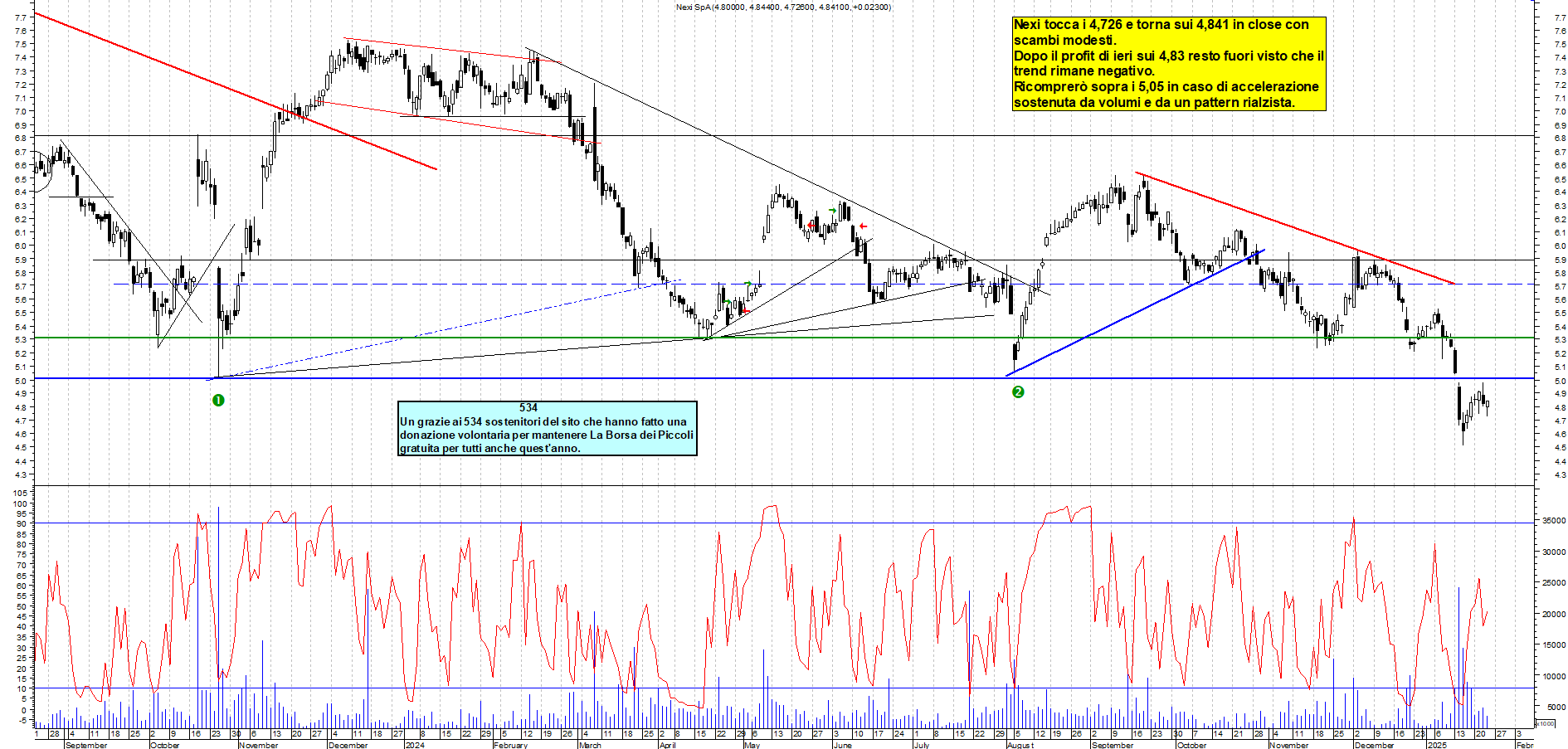Click green circle marker number 2
This screenshot has height=749, width=1568.
click(1018, 392)
